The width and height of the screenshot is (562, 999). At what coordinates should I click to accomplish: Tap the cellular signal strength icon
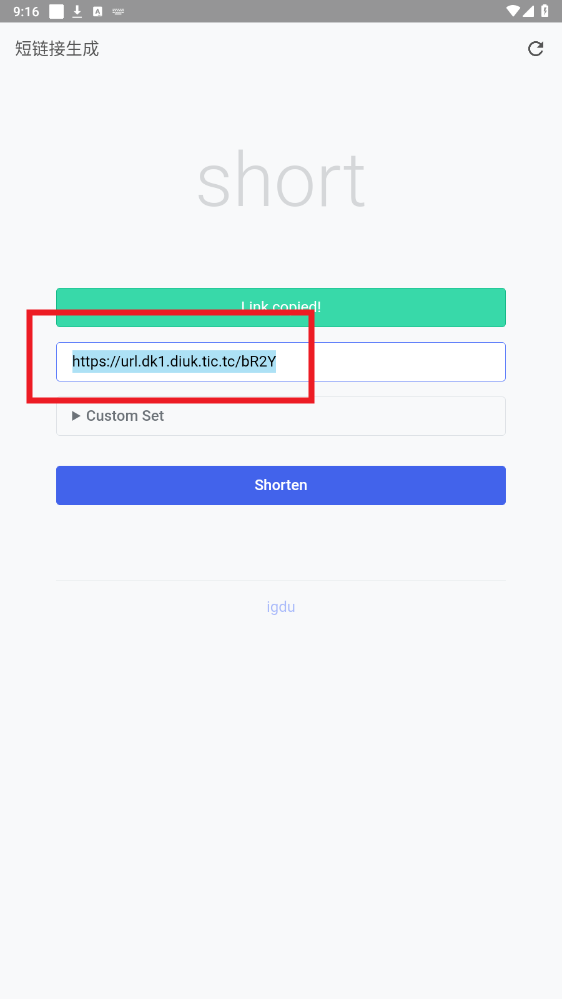pos(529,11)
